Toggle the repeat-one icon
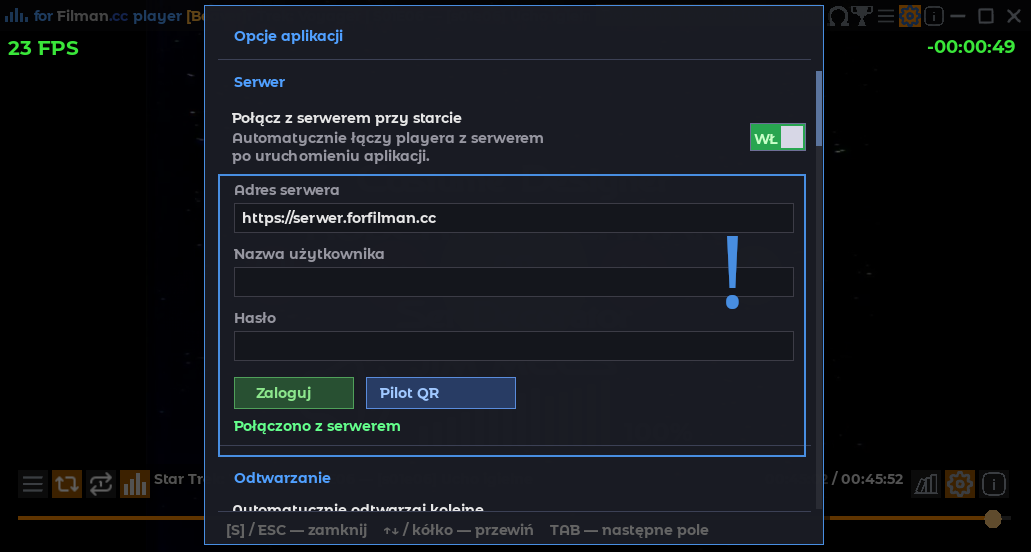This screenshot has width=1031, height=552. coord(101,484)
